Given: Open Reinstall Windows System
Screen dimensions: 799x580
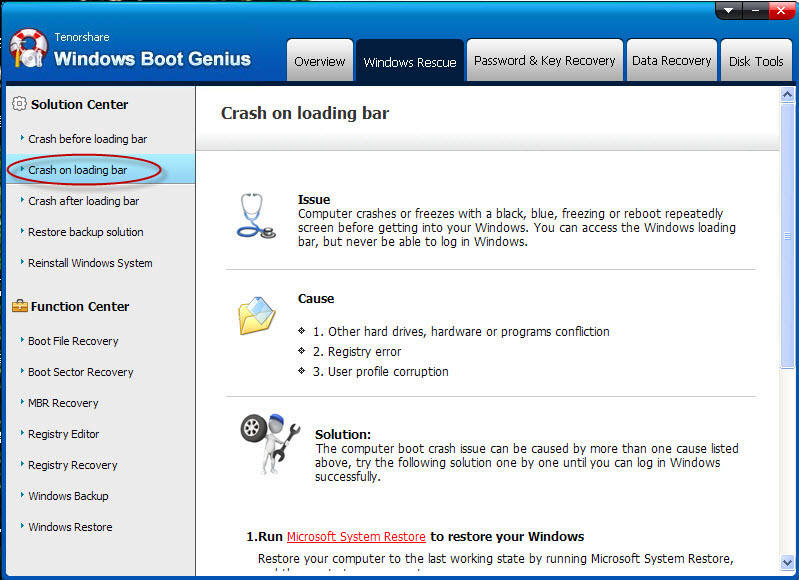Looking at the screenshot, I should click(x=90, y=263).
